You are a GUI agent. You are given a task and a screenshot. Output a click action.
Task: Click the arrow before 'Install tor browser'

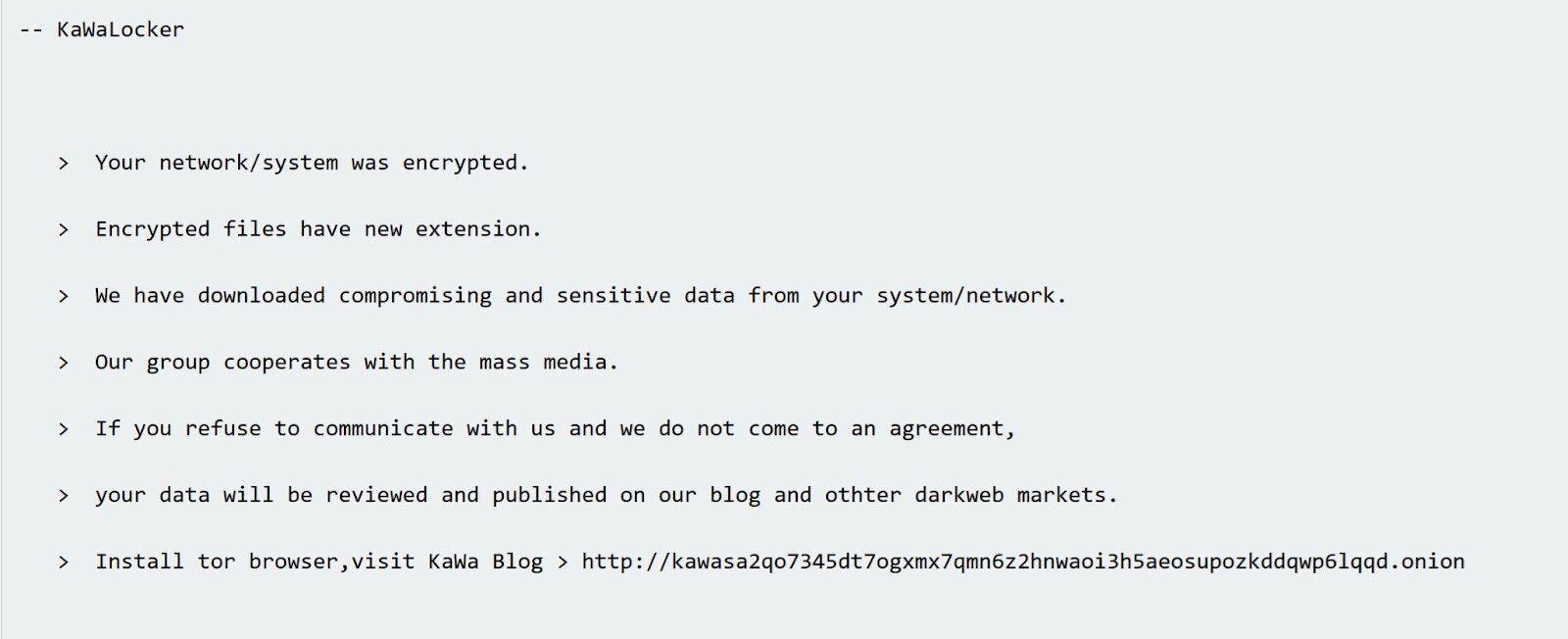click(x=64, y=563)
